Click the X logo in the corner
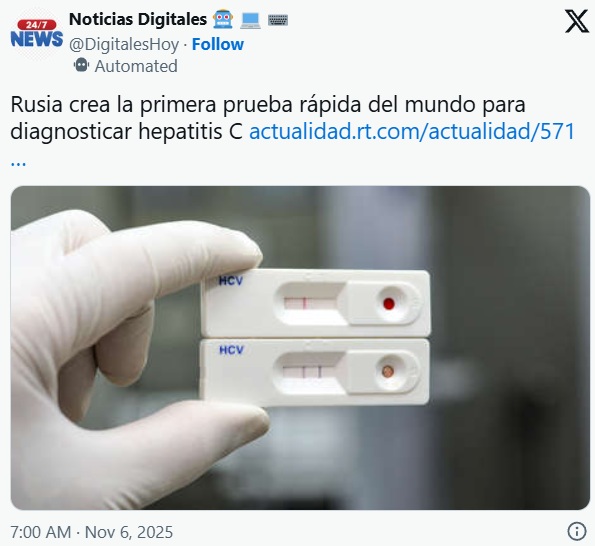The height and width of the screenshot is (546, 595). point(577,22)
